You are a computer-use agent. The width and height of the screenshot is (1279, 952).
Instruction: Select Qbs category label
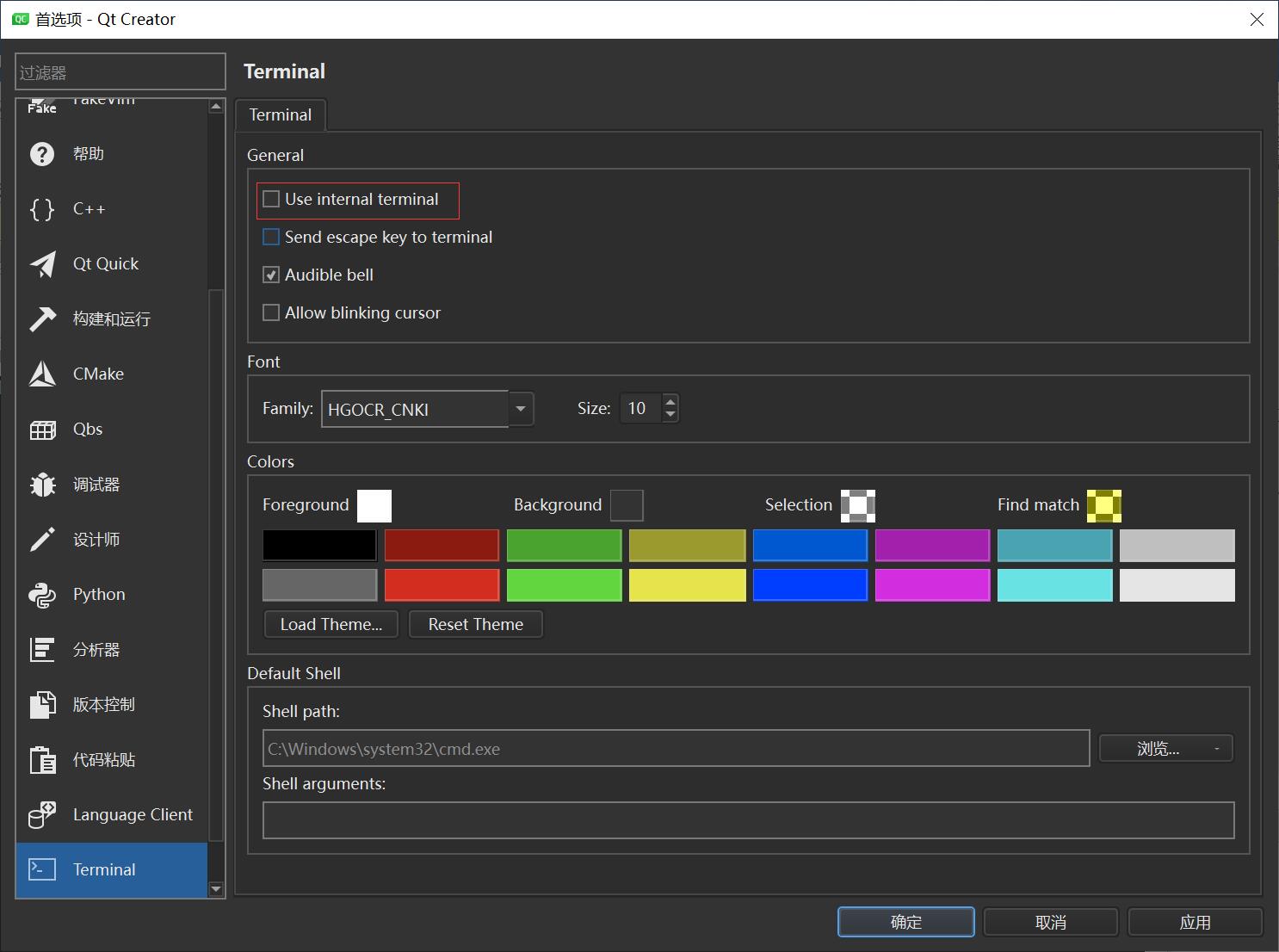point(88,430)
